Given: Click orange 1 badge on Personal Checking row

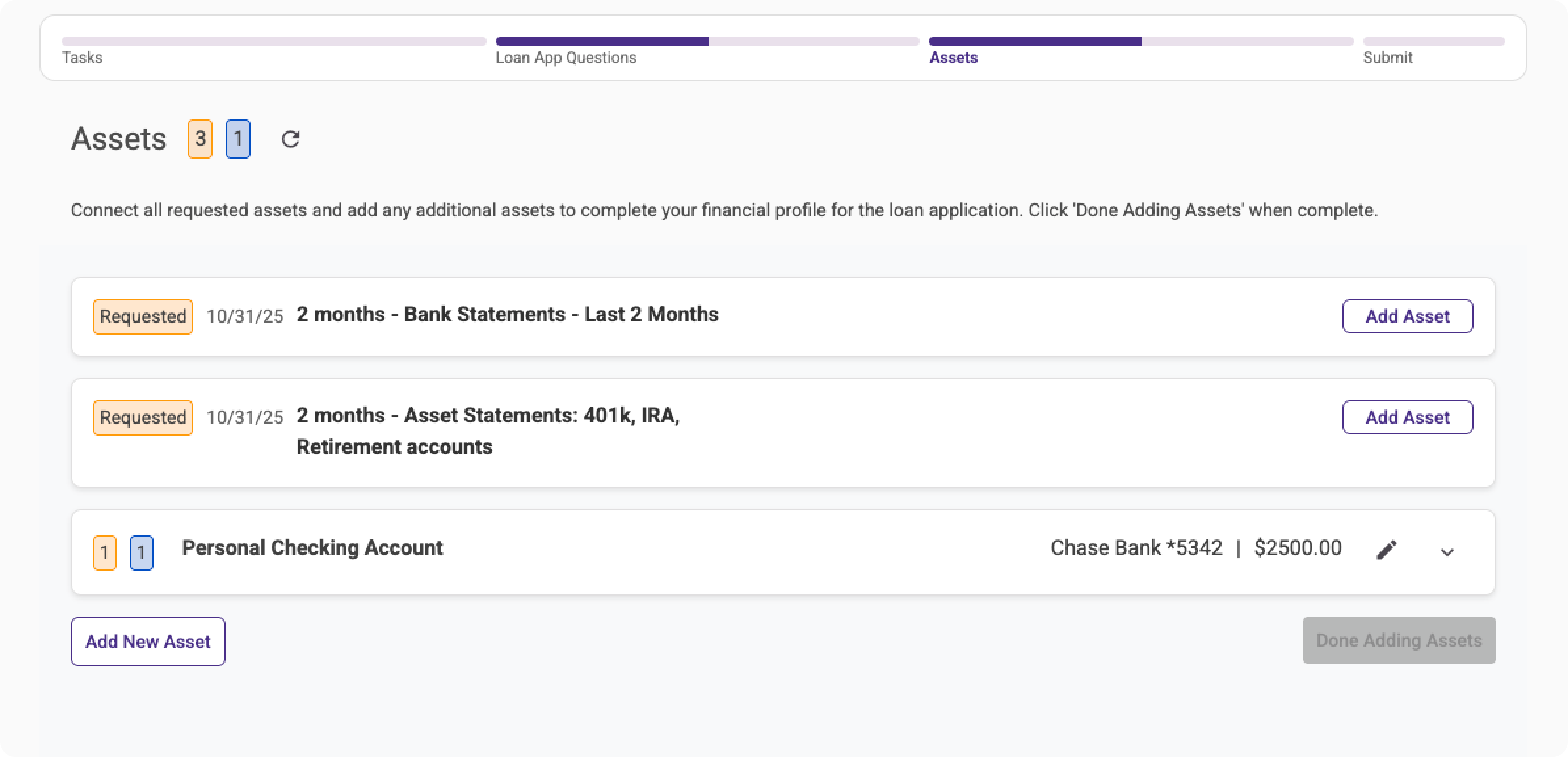Looking at the screenshot, I should click(105, 553).
